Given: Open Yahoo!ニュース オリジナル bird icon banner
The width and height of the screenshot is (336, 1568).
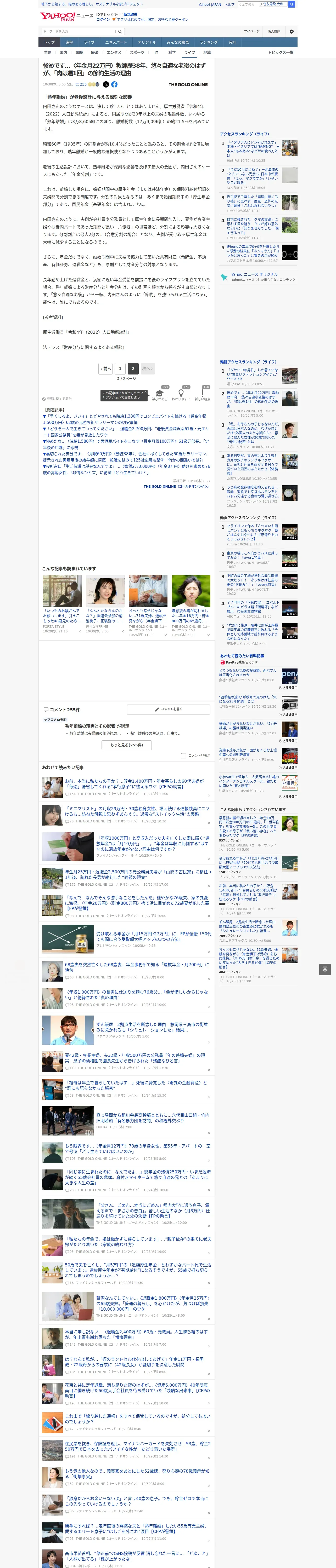Looking at the screenshot, I should [x=258, y=277].
